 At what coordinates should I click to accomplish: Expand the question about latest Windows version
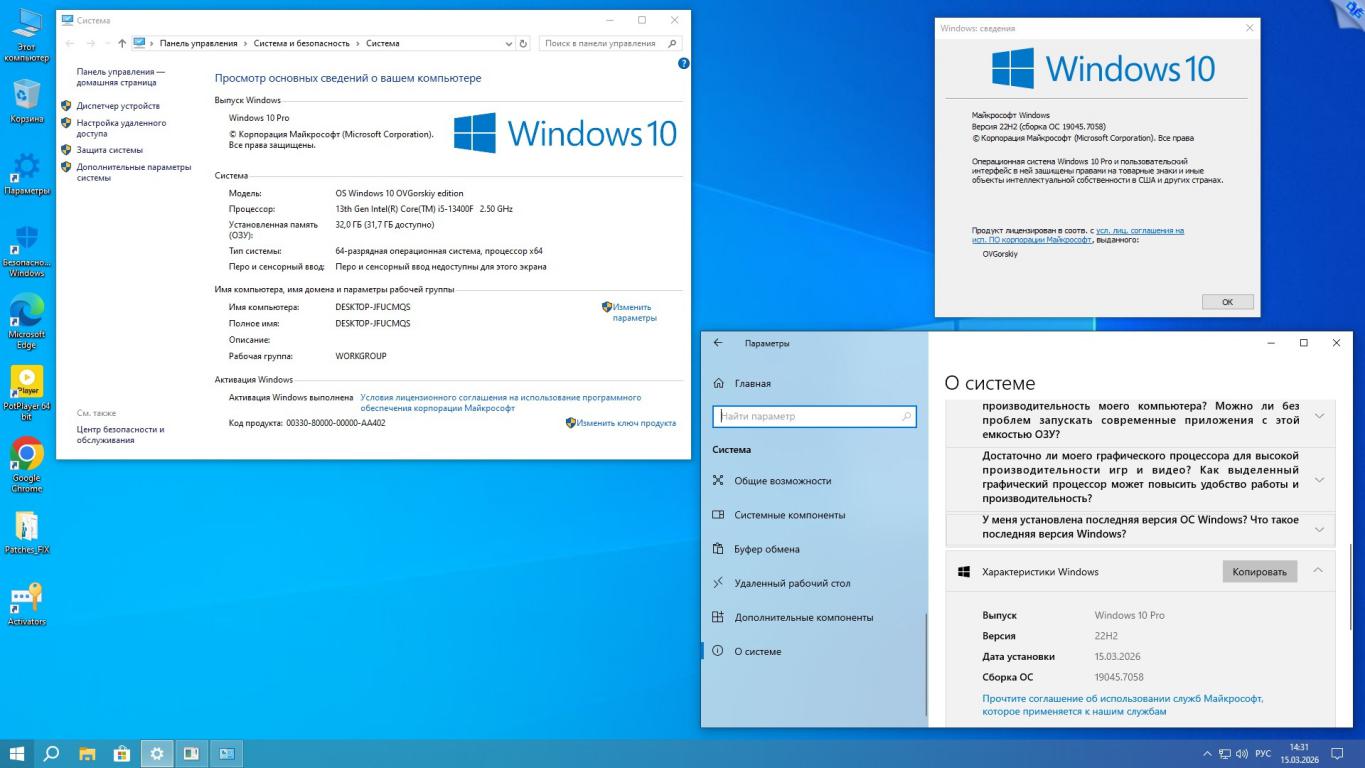(1319, 528)
